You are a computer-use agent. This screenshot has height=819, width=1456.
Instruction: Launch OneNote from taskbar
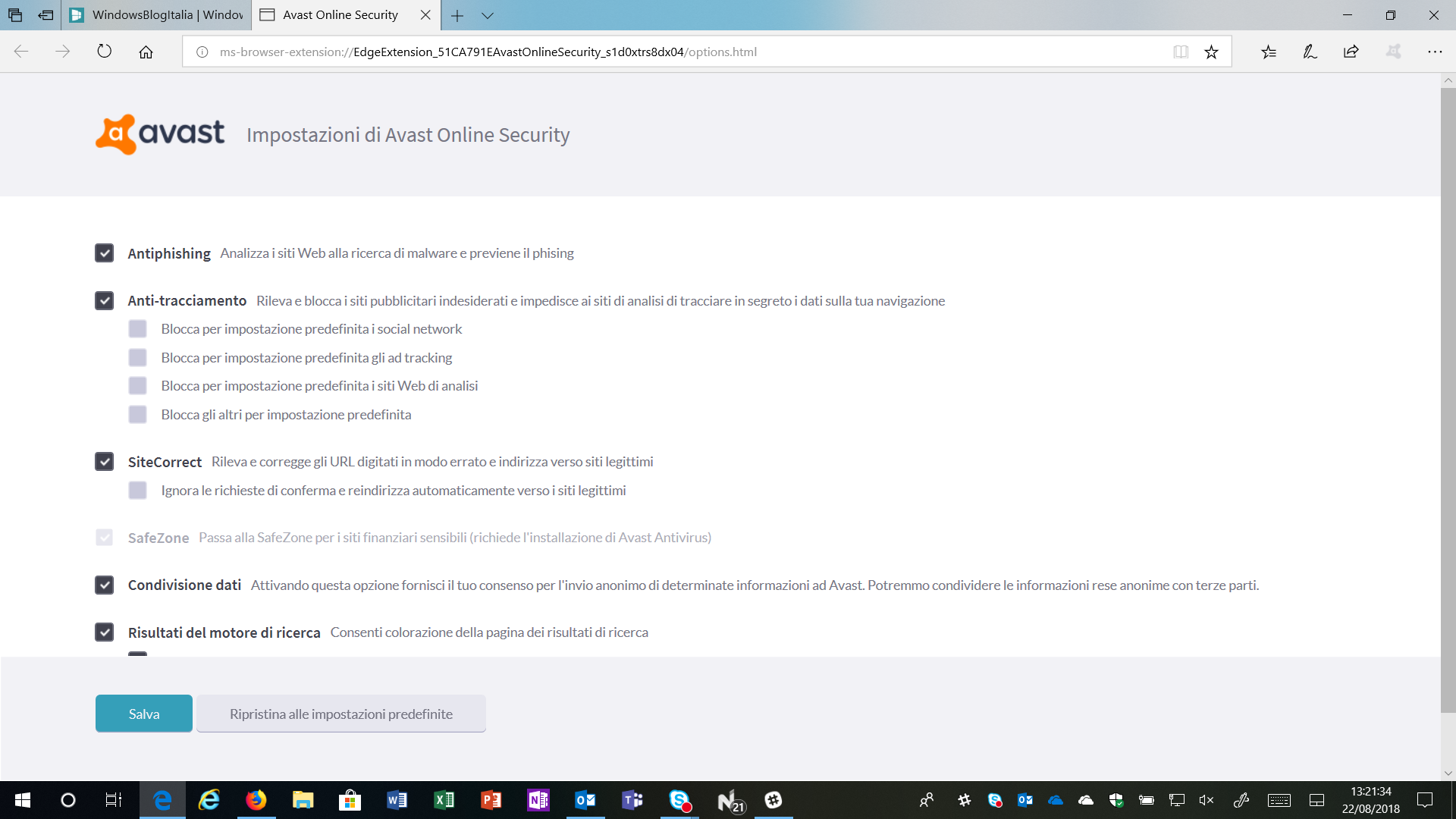tap(538, 800)
